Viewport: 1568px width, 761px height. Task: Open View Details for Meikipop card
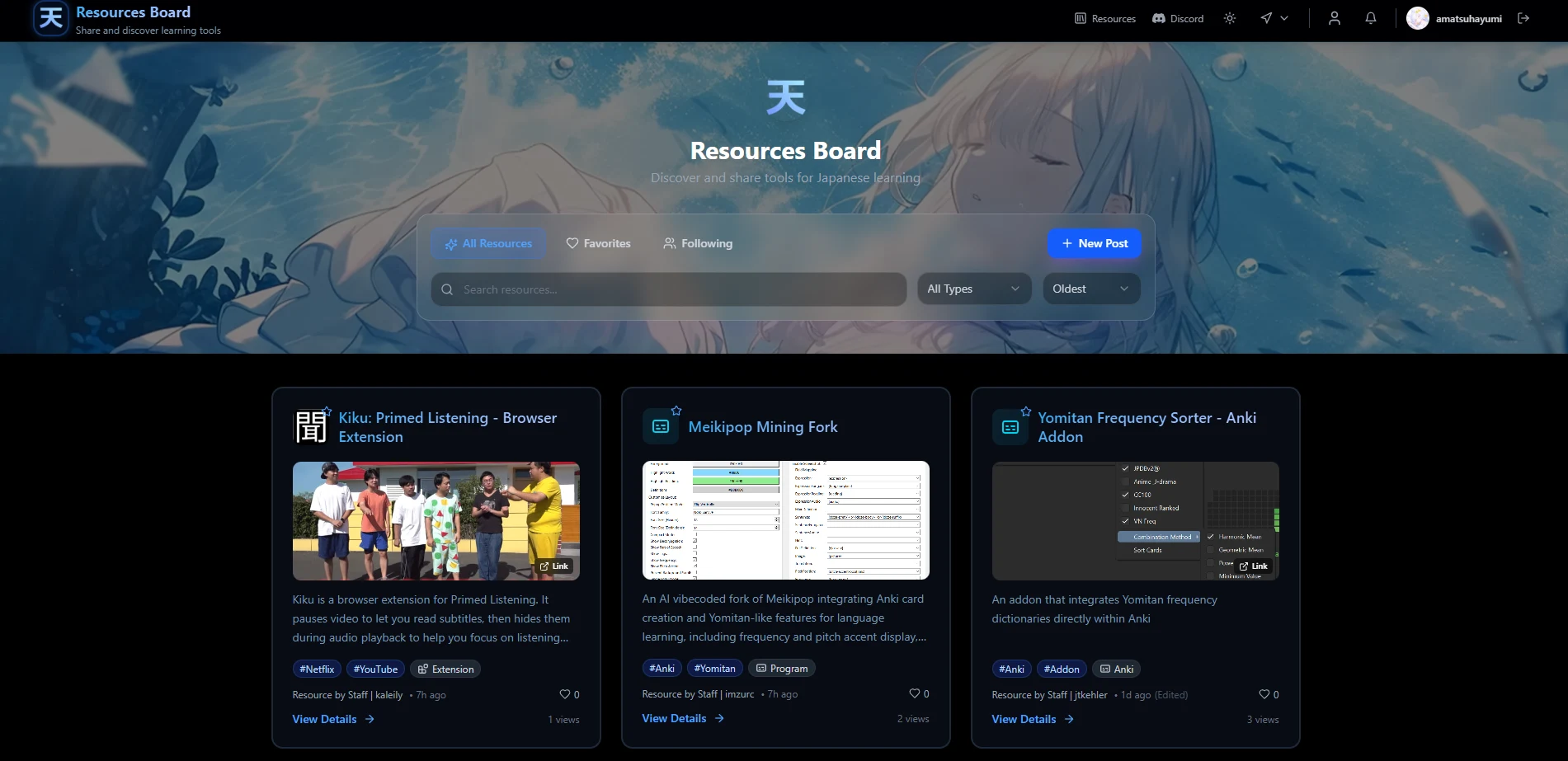coord(683,718)
